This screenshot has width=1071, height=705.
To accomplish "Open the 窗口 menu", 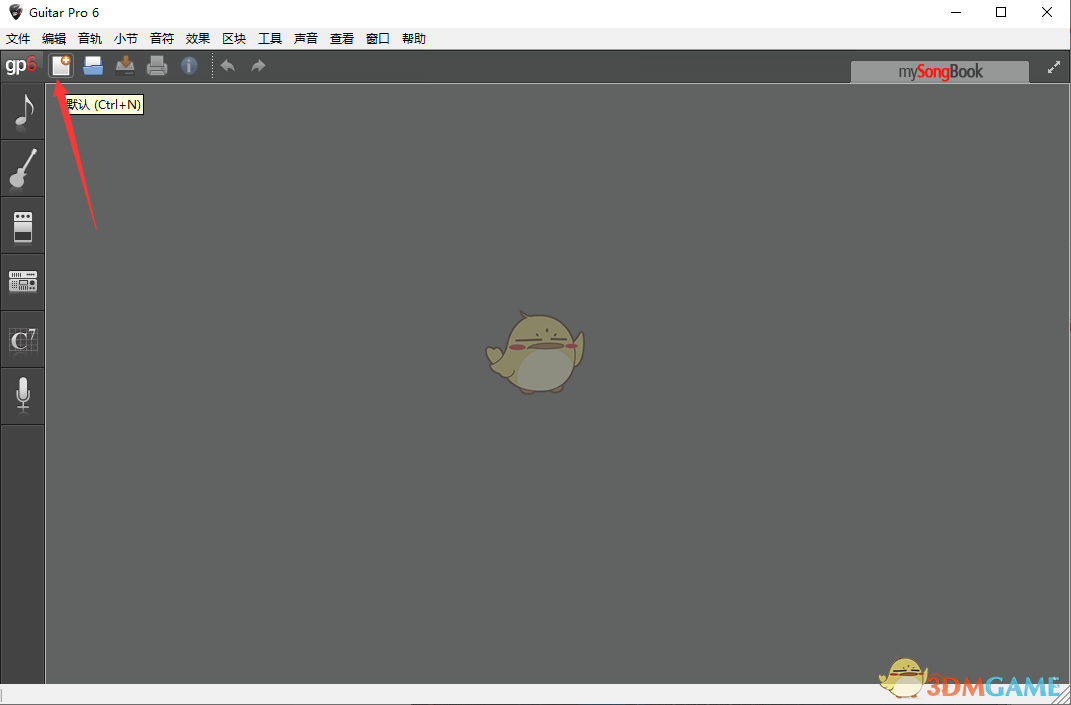I will (x=378, y=39).
